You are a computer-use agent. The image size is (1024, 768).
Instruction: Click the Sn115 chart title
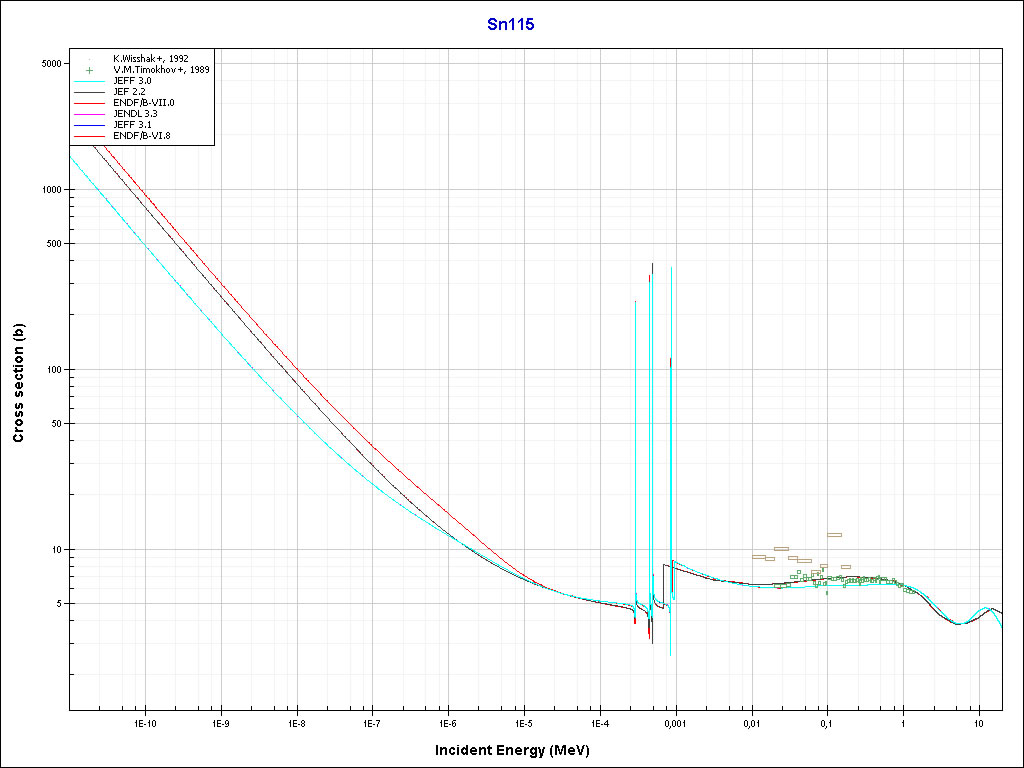[x=517, y=25]
